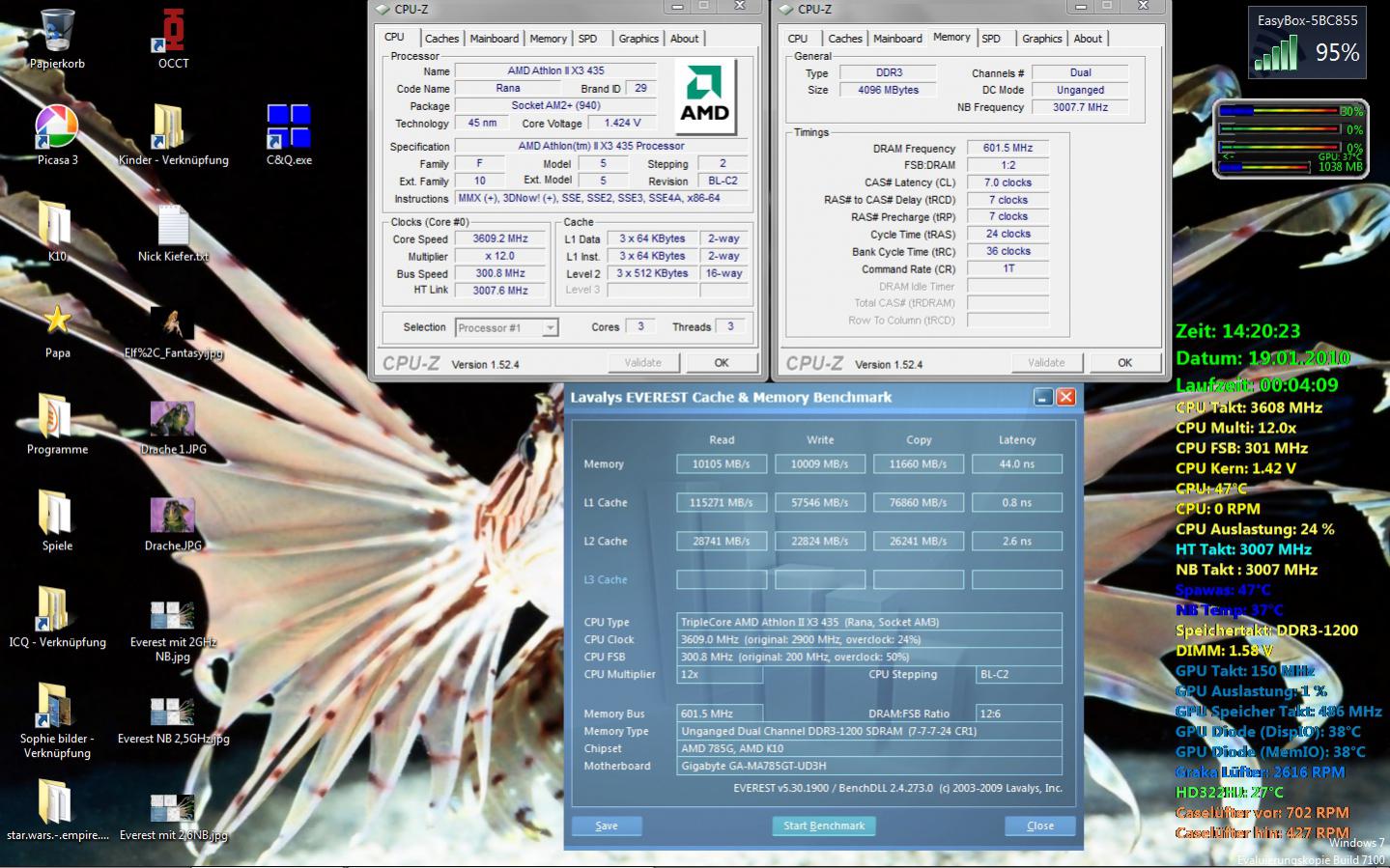Click the L2 Cache Read value 28741 MB/s
1390x868 pixels.
point(722,542)
